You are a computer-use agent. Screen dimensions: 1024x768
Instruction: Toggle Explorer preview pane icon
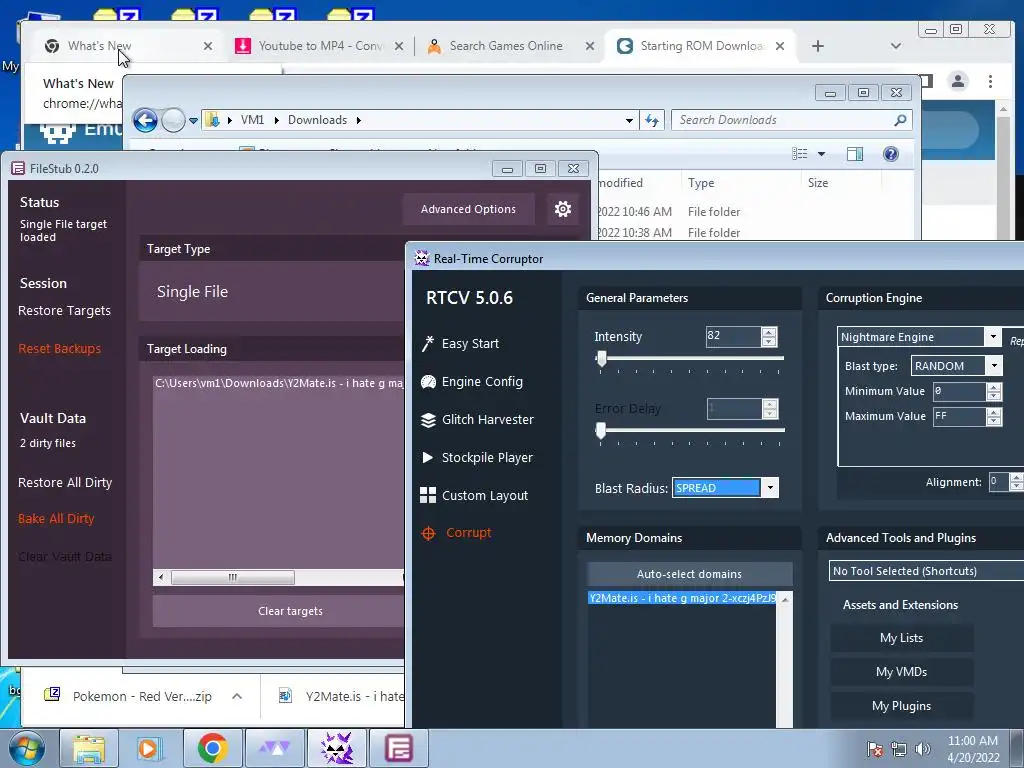854,154
